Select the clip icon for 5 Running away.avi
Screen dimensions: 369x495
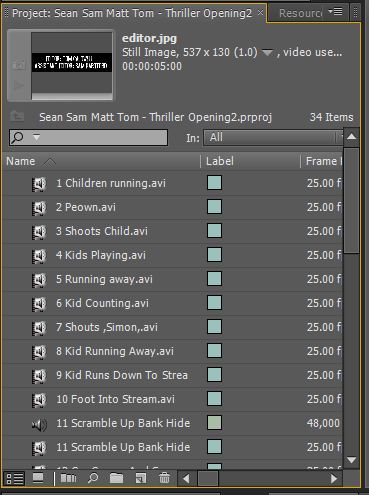click(39, 280)
